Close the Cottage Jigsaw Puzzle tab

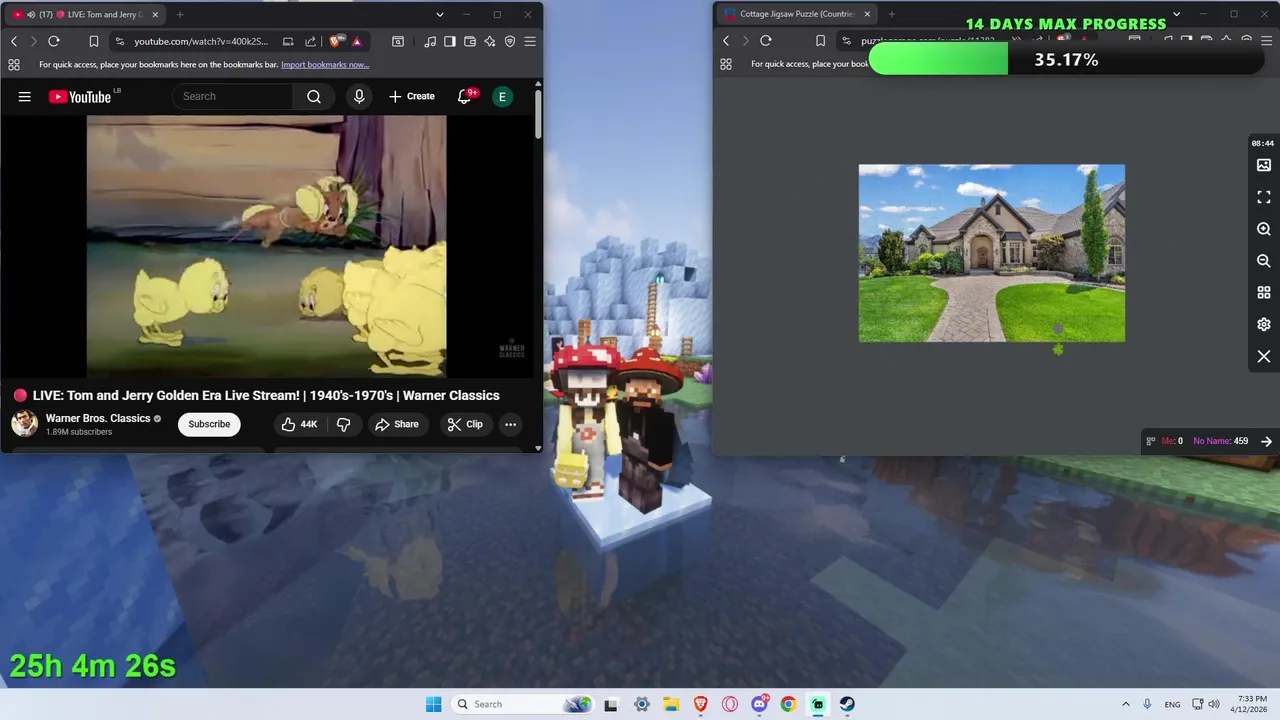click(867, 14)
